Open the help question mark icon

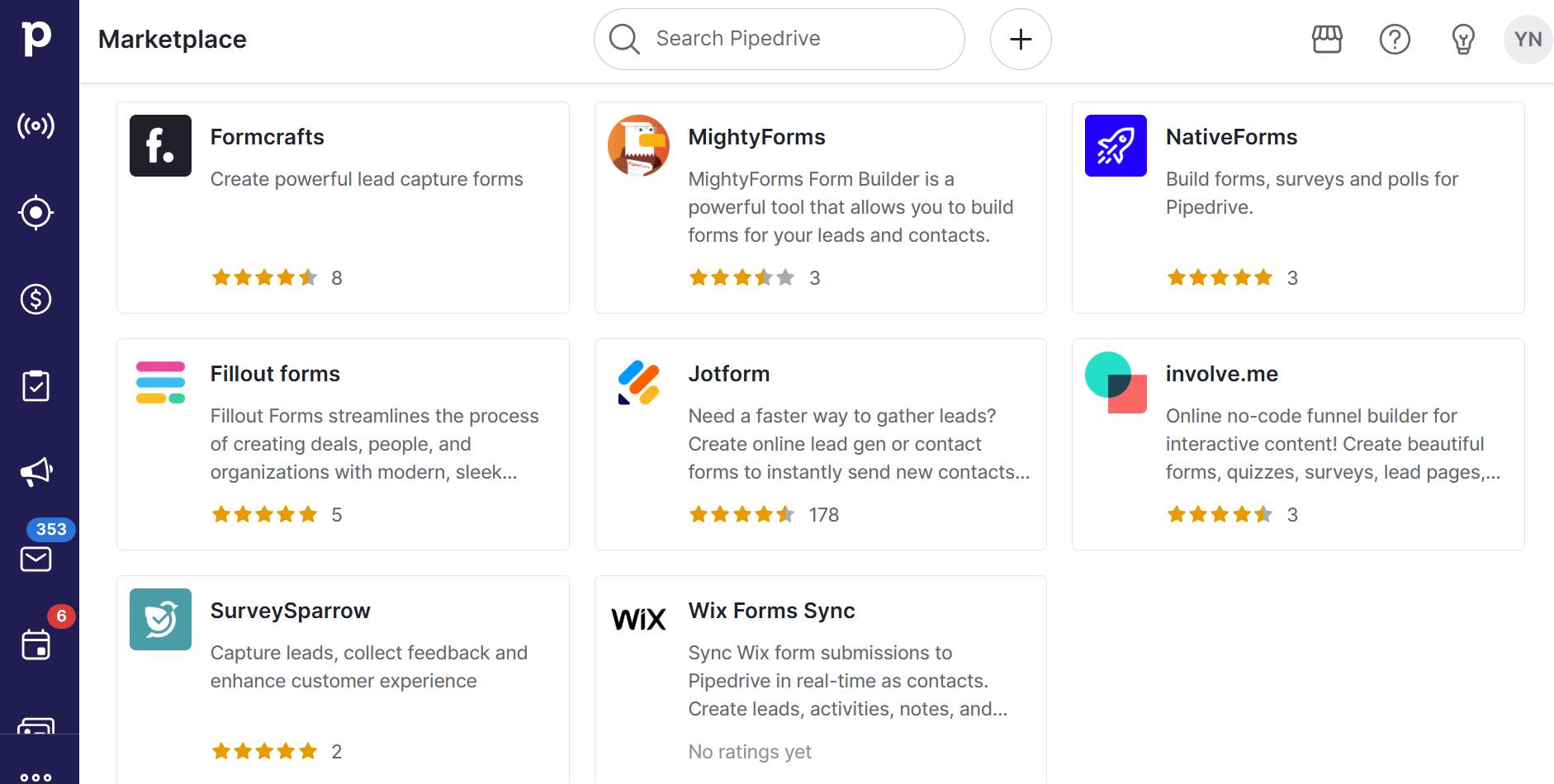pos(1395,39)
